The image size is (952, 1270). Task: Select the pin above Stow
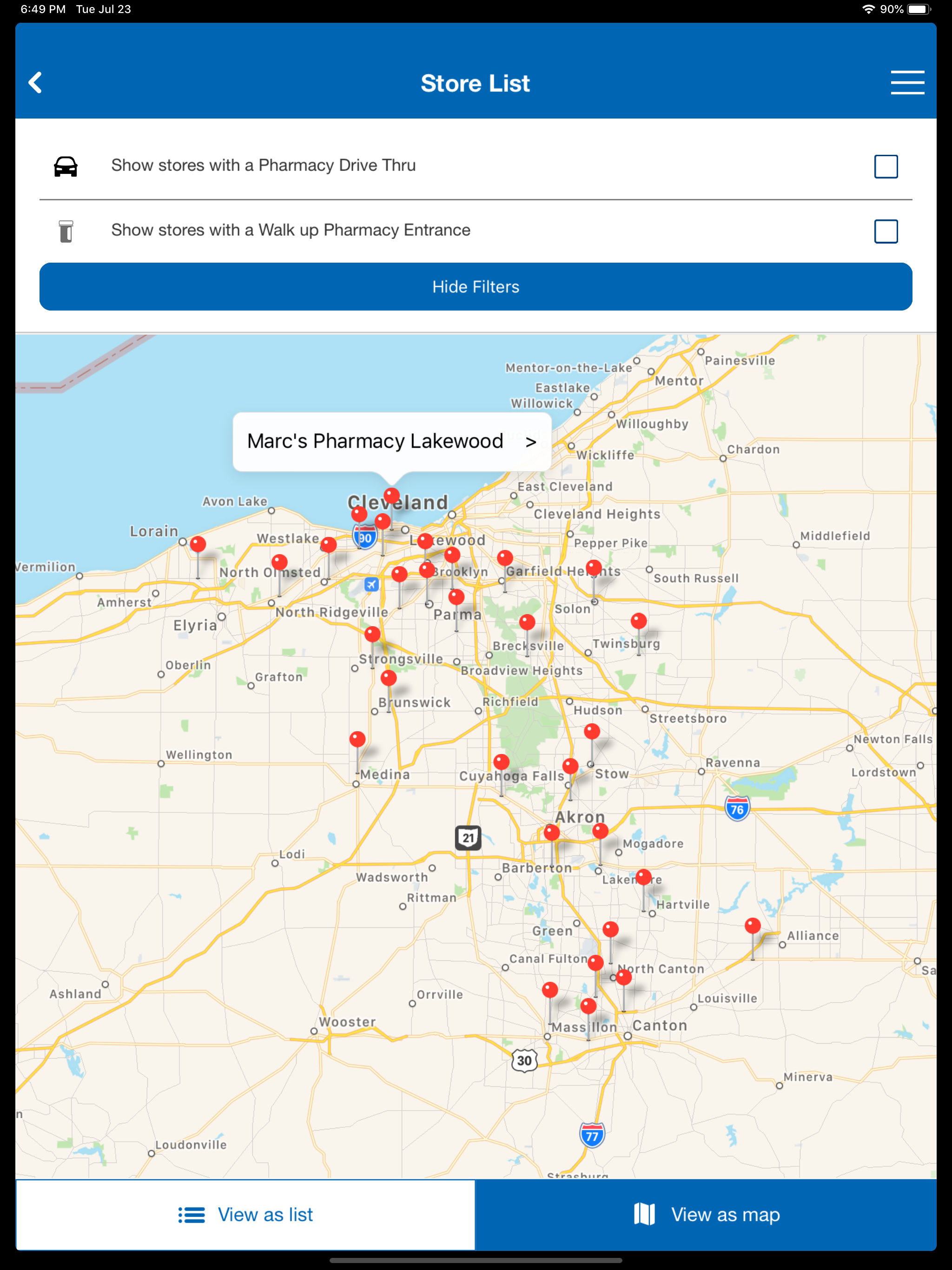point(592,731)
